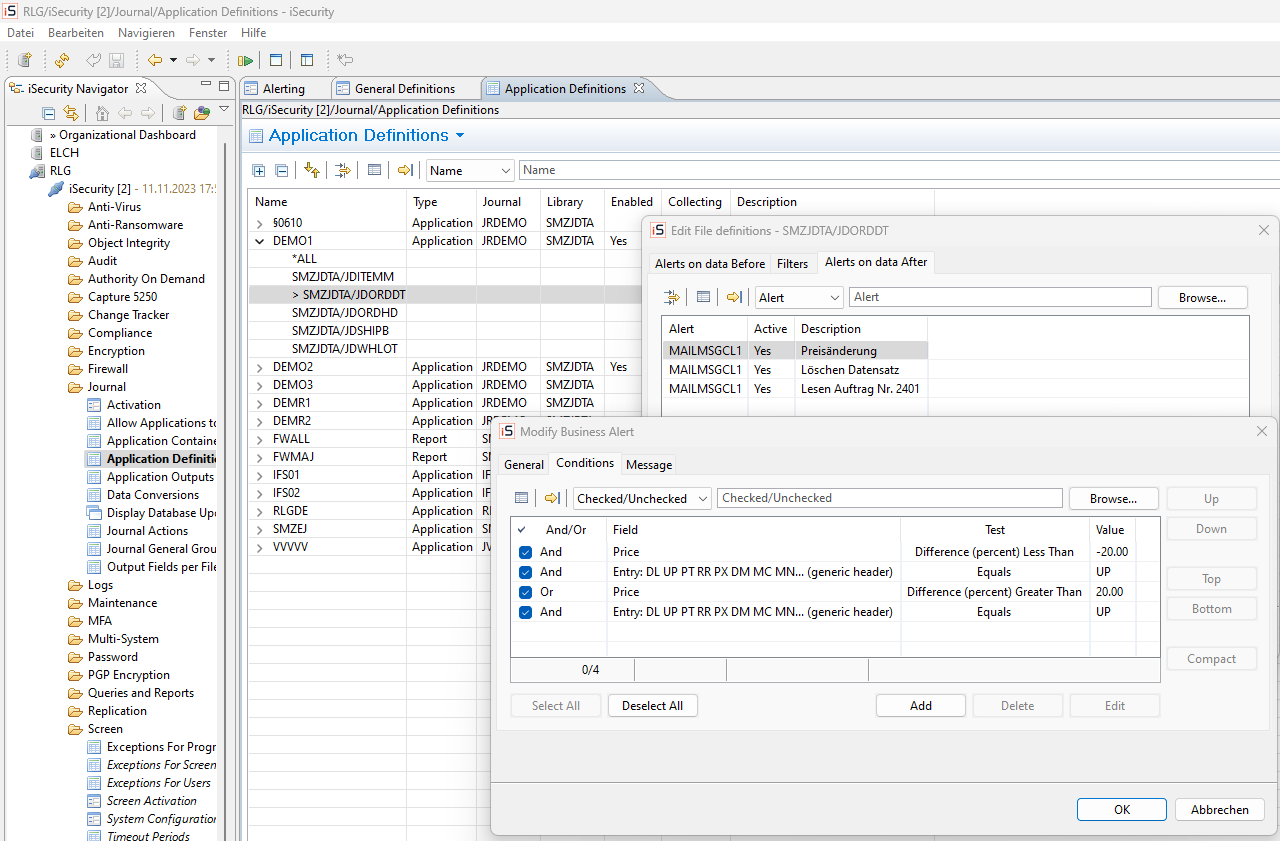Screen dimensions: 1280x841
Task: Open the Hilfe menu
Action: 254,33
